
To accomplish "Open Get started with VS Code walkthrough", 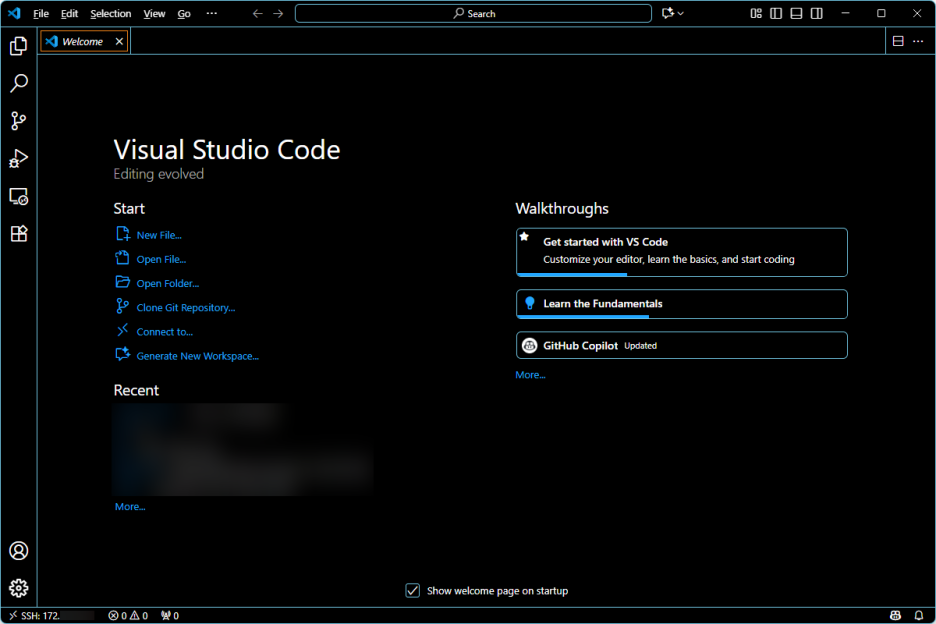I will coord(682,252).
